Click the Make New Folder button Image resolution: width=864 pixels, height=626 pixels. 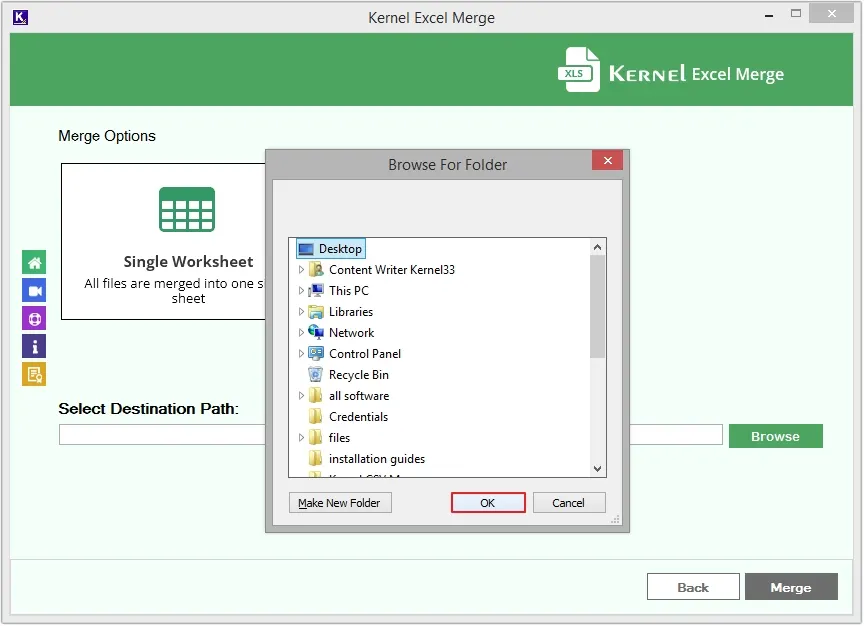point(340,503)
